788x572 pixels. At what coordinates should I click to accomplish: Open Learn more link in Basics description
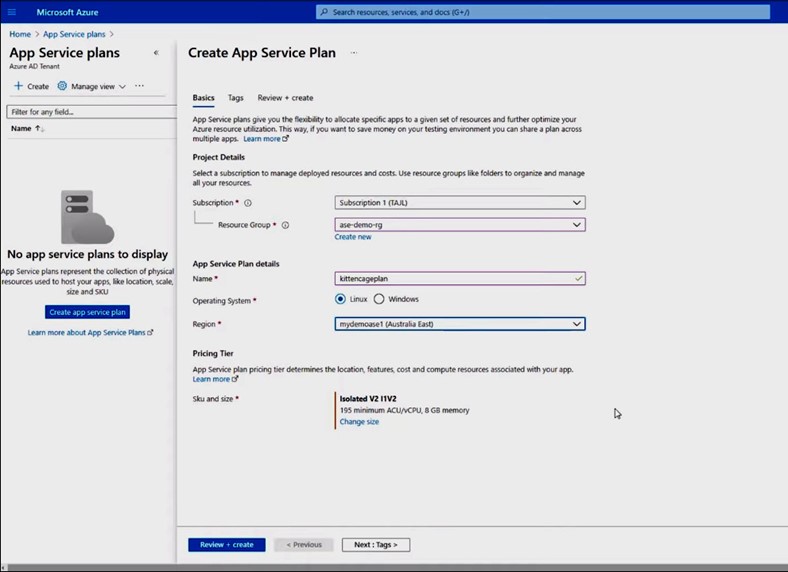(x=266, y=139)
